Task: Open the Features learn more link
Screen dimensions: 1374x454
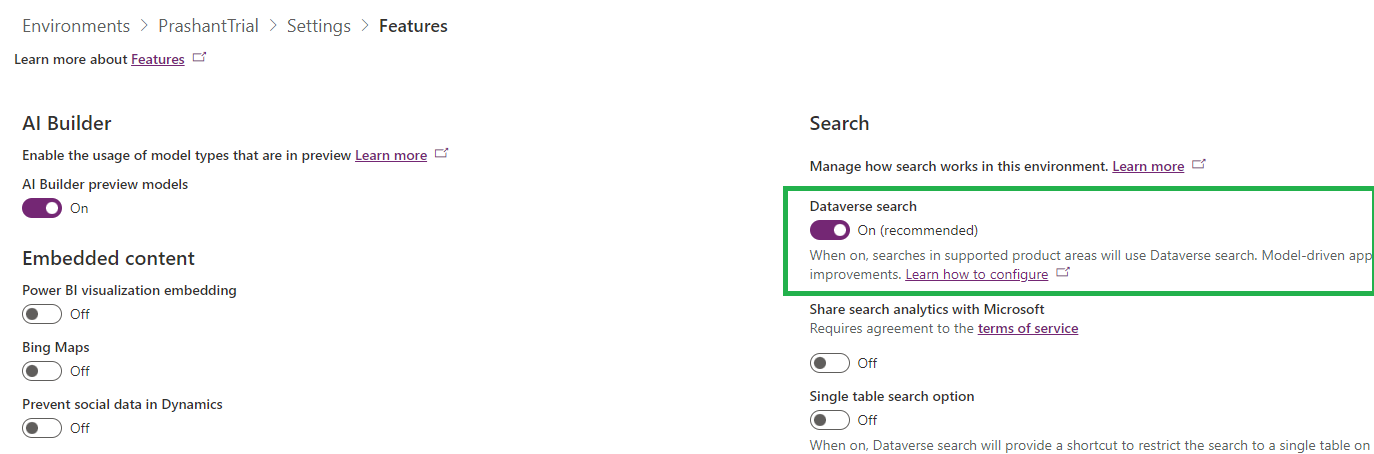Action: point(158,59)
